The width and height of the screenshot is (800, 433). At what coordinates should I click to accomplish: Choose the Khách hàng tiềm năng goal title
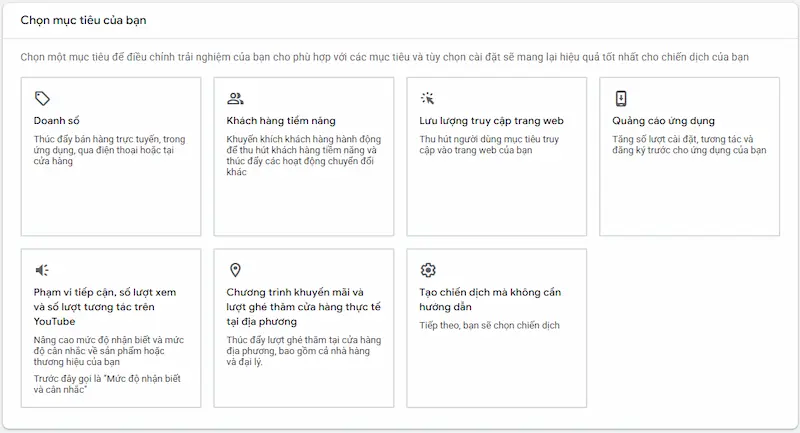click(273, 121)
